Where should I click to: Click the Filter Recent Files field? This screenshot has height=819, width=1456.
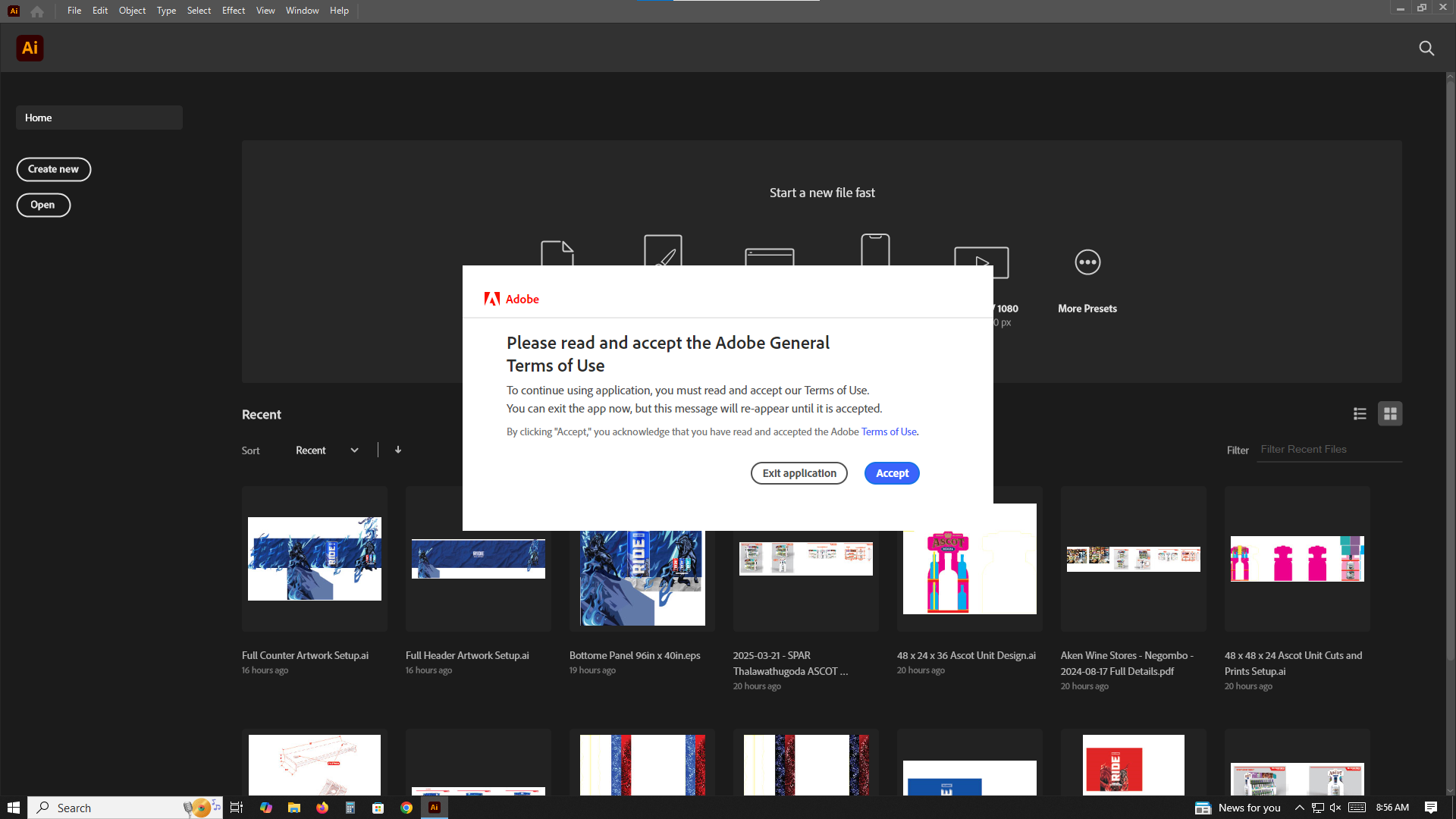[1328, 450]
